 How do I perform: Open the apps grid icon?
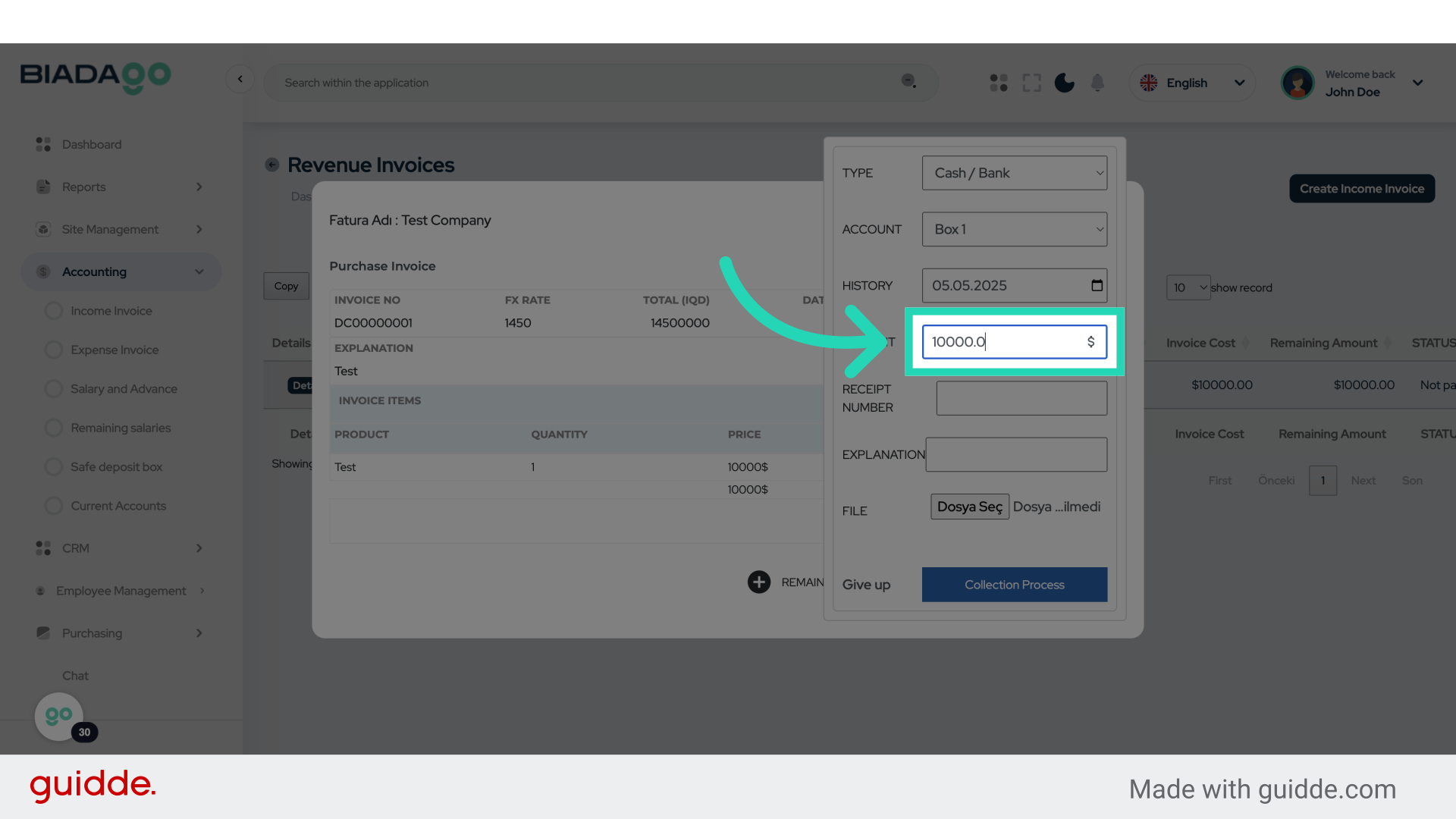click(x=999, y=83)
